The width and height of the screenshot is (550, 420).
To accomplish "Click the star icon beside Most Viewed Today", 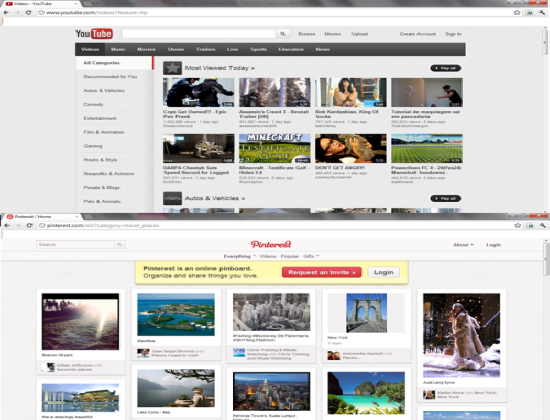I will (x=172, y=68).
